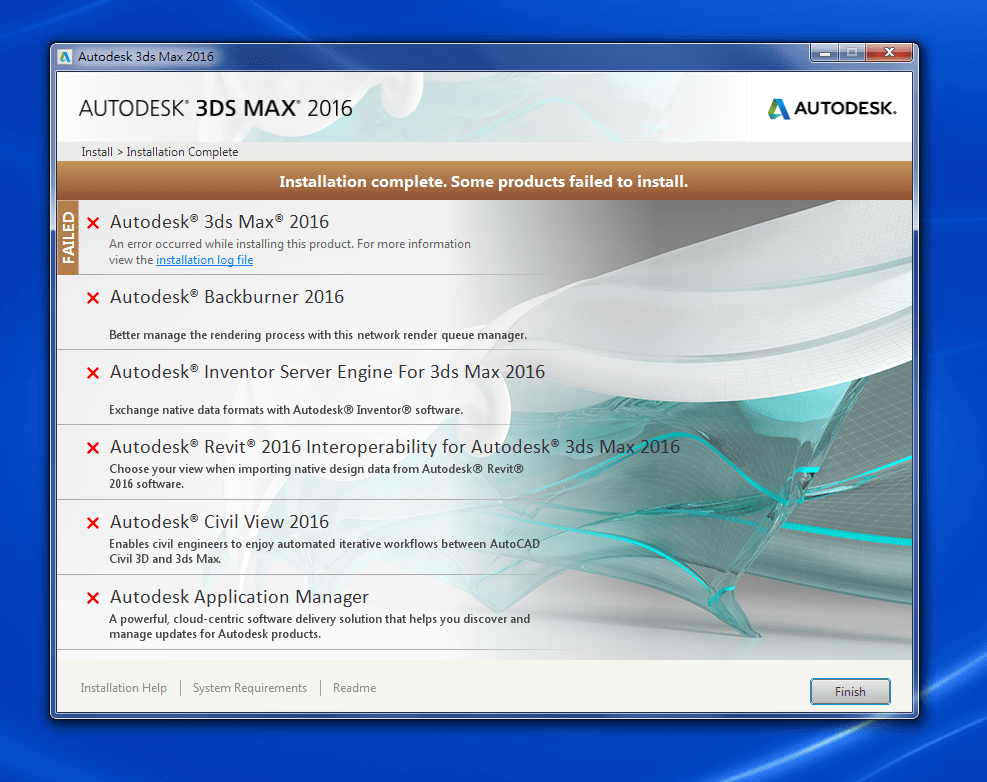987x782 pixels.
Task: Click the red X beside Autodesk Civil View 2016
Action: 93,523
